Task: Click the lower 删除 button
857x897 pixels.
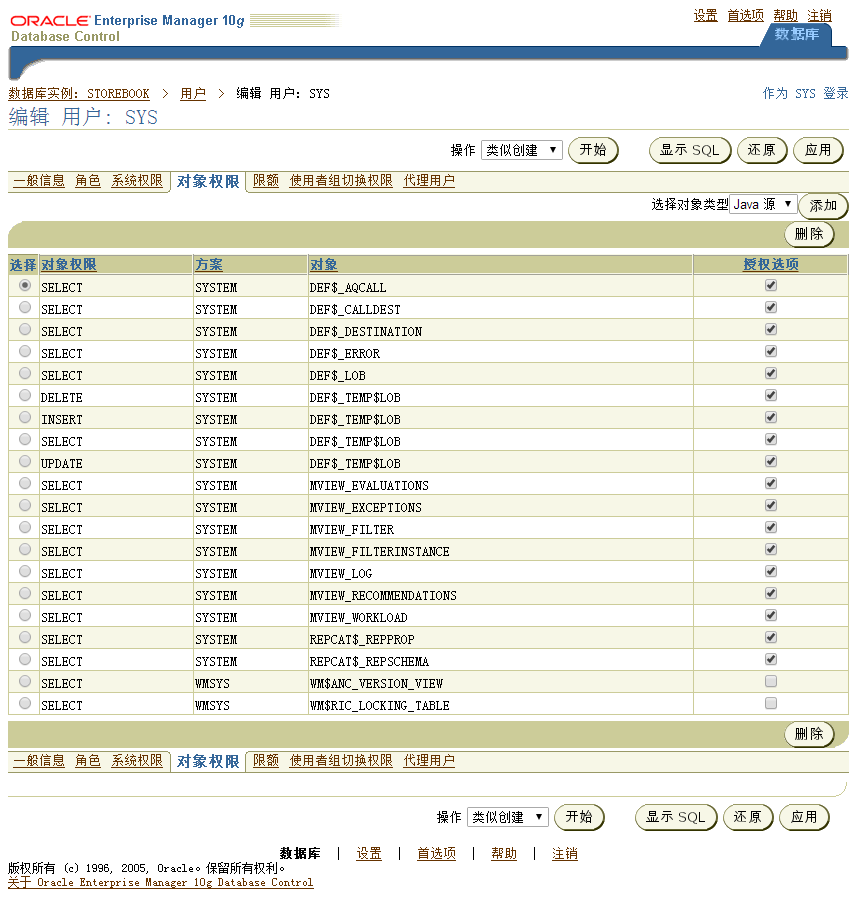Action: (x=809, y=734)
